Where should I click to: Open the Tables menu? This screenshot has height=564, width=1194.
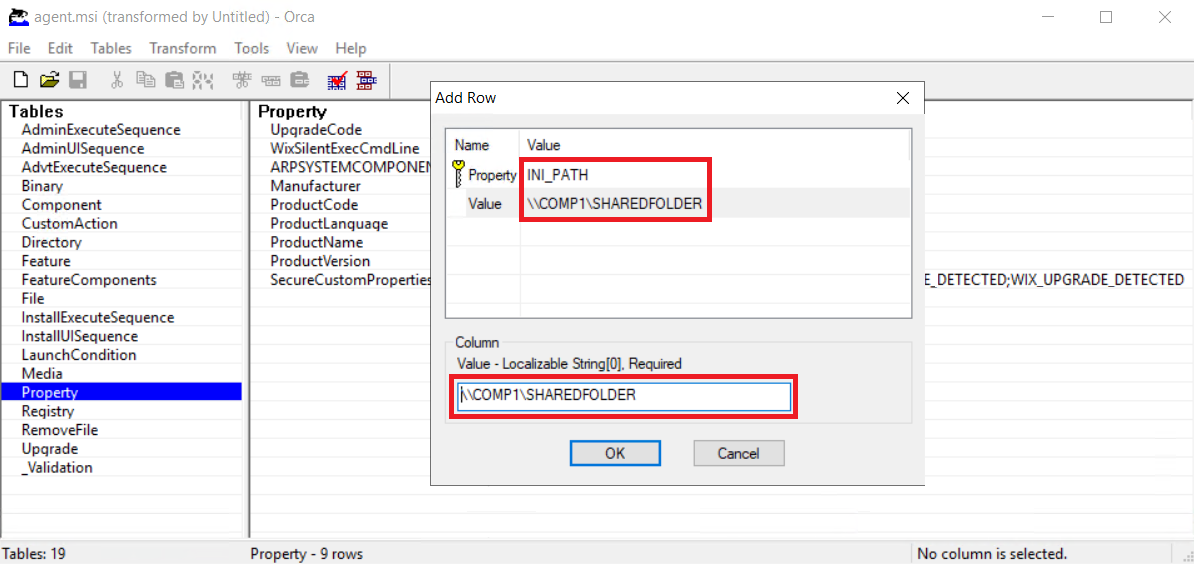(x=110, y=48)
